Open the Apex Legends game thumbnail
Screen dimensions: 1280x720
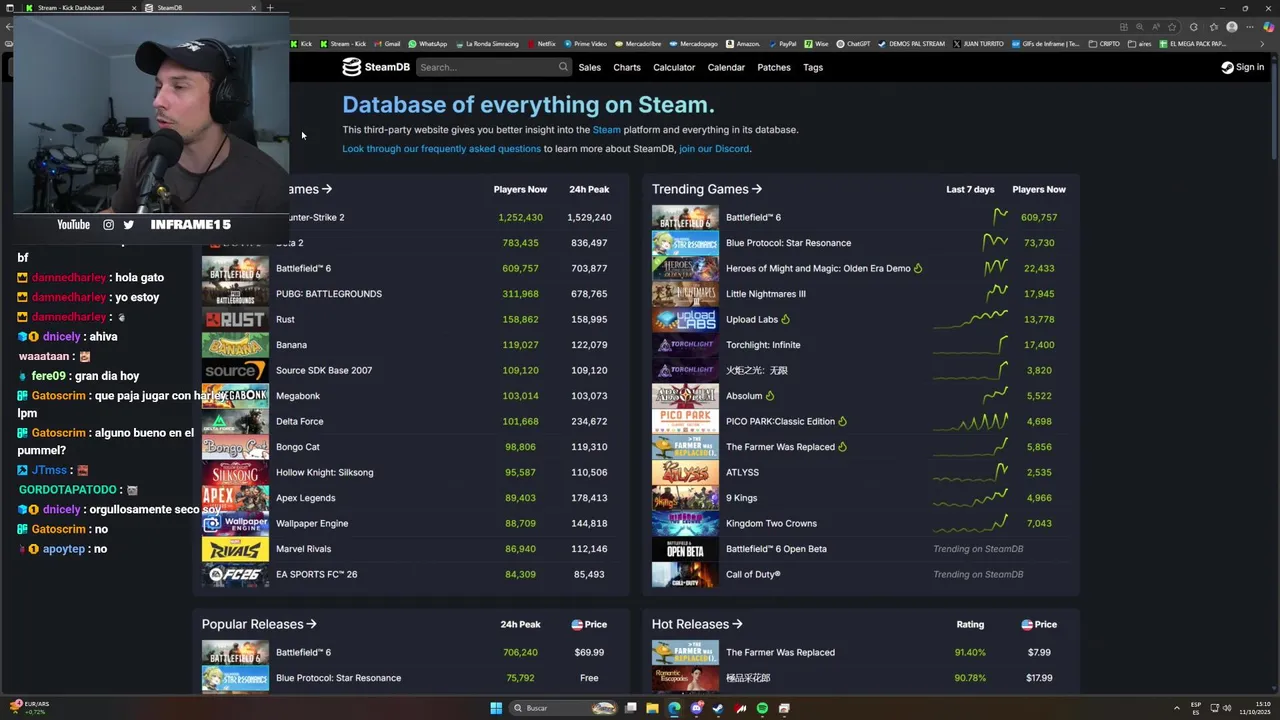pos(235,498)
